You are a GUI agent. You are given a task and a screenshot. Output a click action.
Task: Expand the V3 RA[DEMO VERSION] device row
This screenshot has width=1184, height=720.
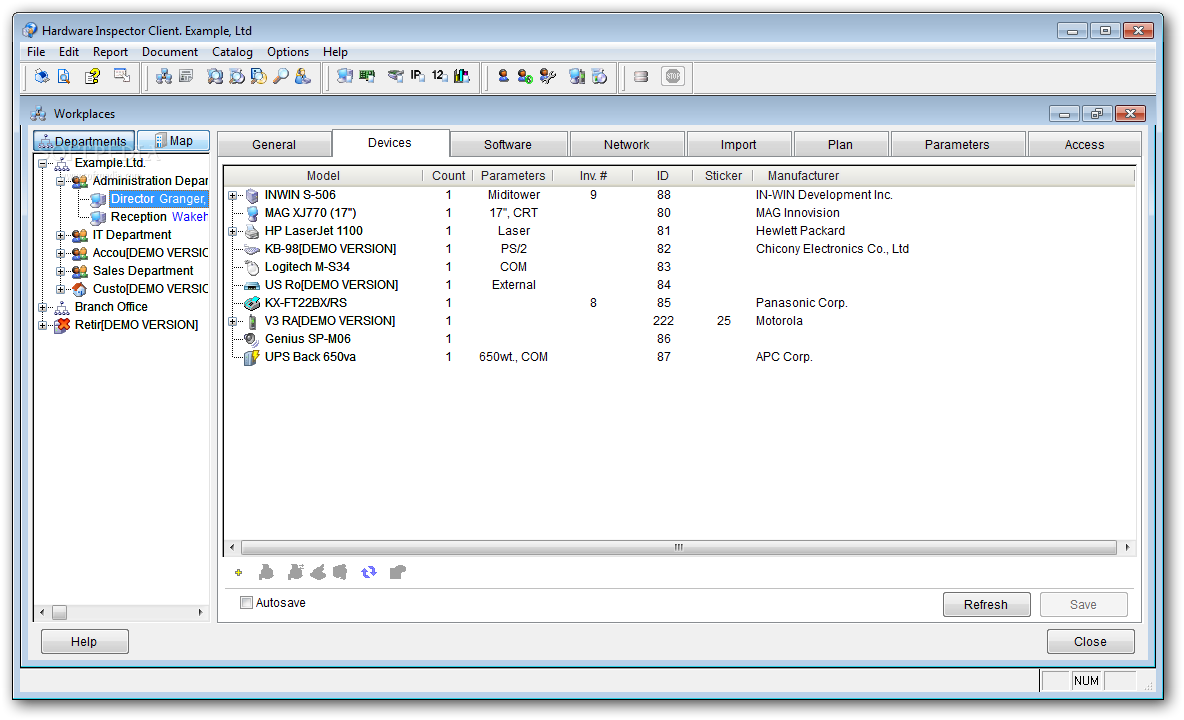[x=233, y=322]
